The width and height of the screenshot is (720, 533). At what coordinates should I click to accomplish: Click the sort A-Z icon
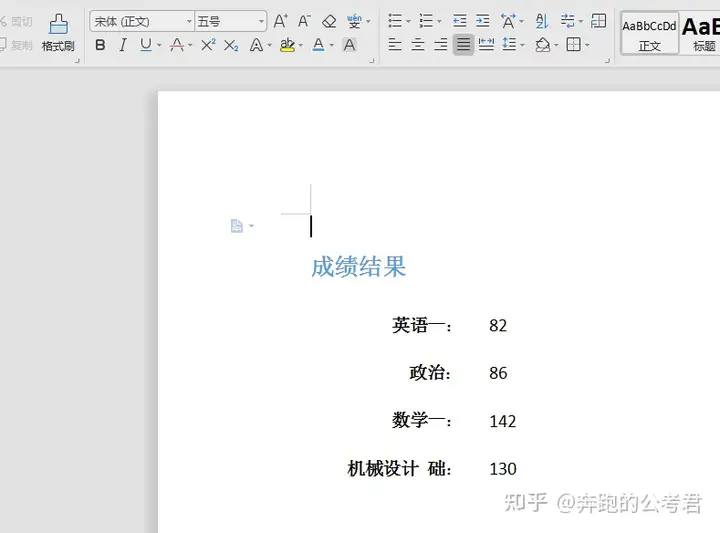542,21
